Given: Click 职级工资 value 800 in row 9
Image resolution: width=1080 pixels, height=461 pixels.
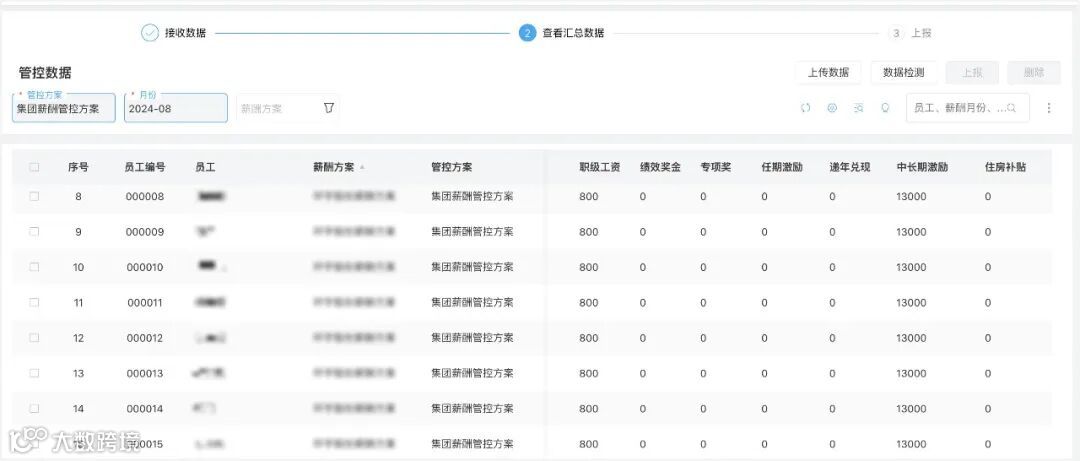Looking at the screenshot, I should (x=589, y=232).
